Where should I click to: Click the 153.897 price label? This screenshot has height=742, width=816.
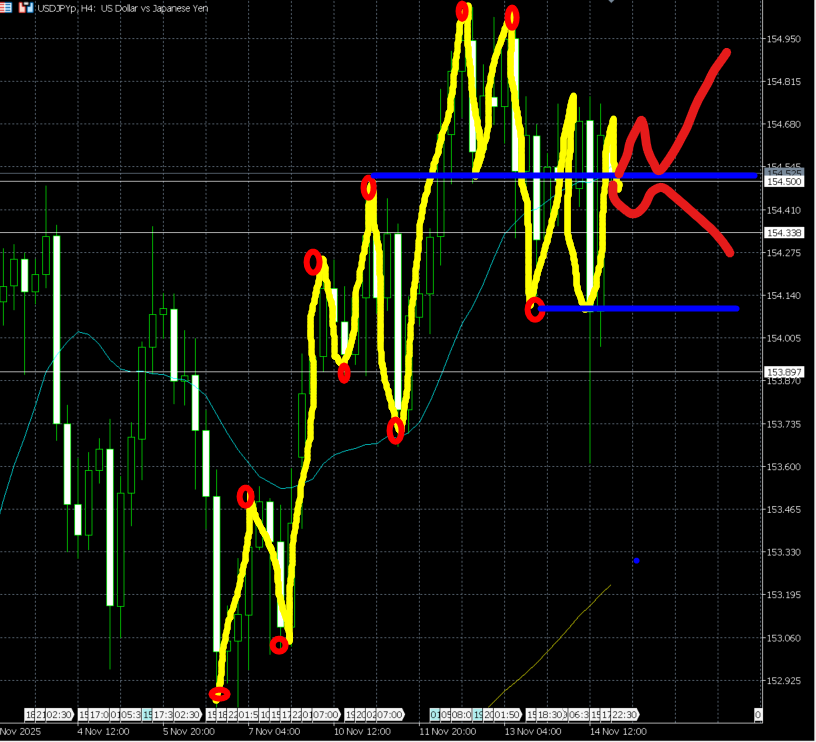click(783, 372)
